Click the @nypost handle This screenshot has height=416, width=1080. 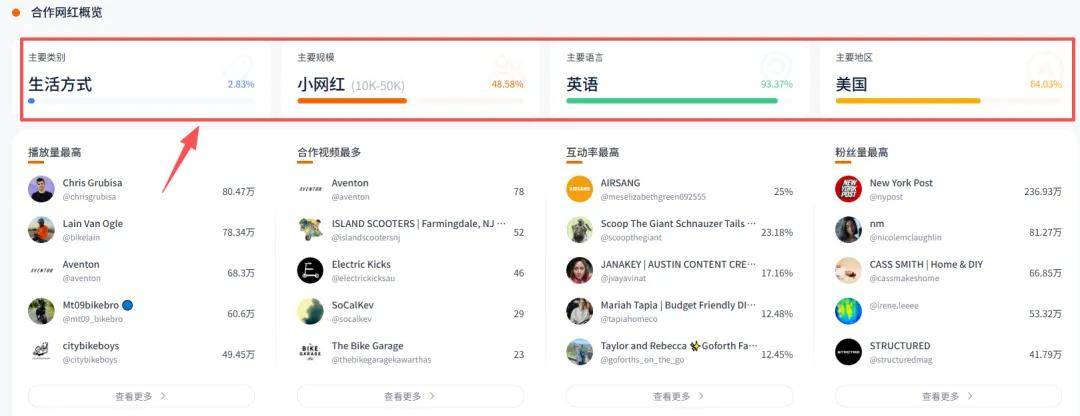click(886, 196)
